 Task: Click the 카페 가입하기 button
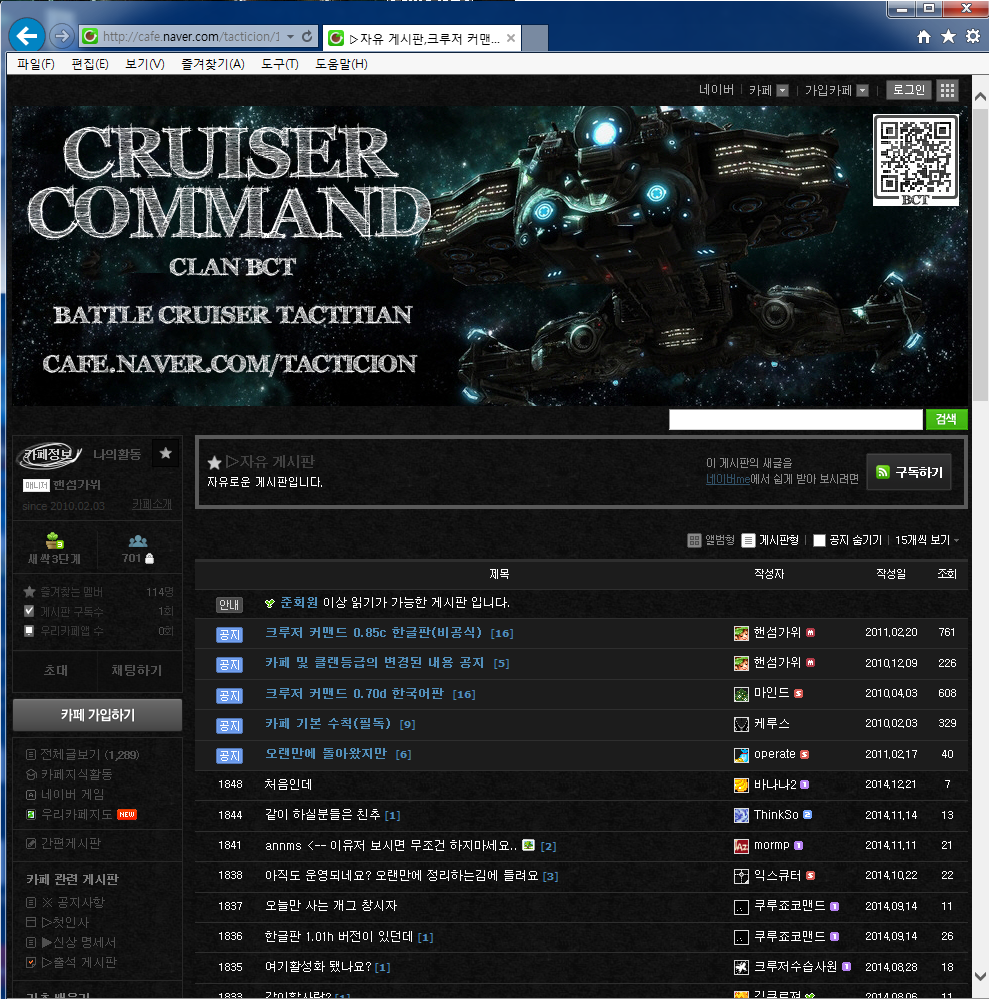point(97,715)
